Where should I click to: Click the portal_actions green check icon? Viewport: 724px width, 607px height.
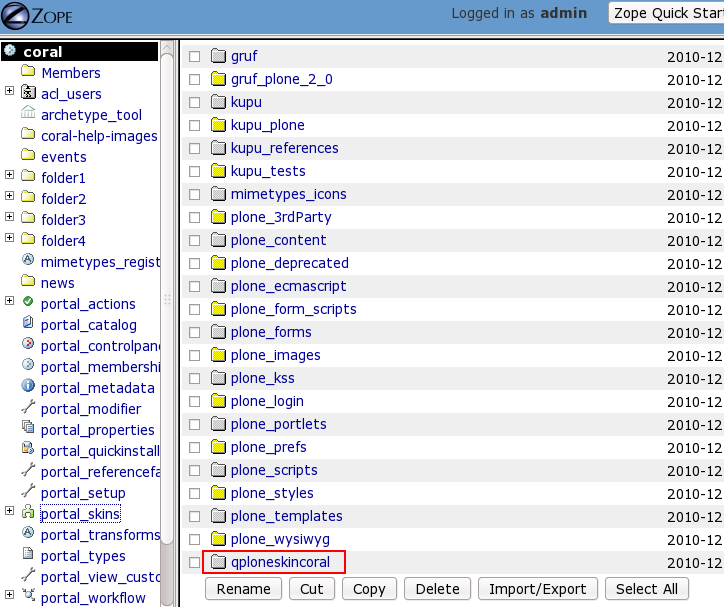click(28, 301)
